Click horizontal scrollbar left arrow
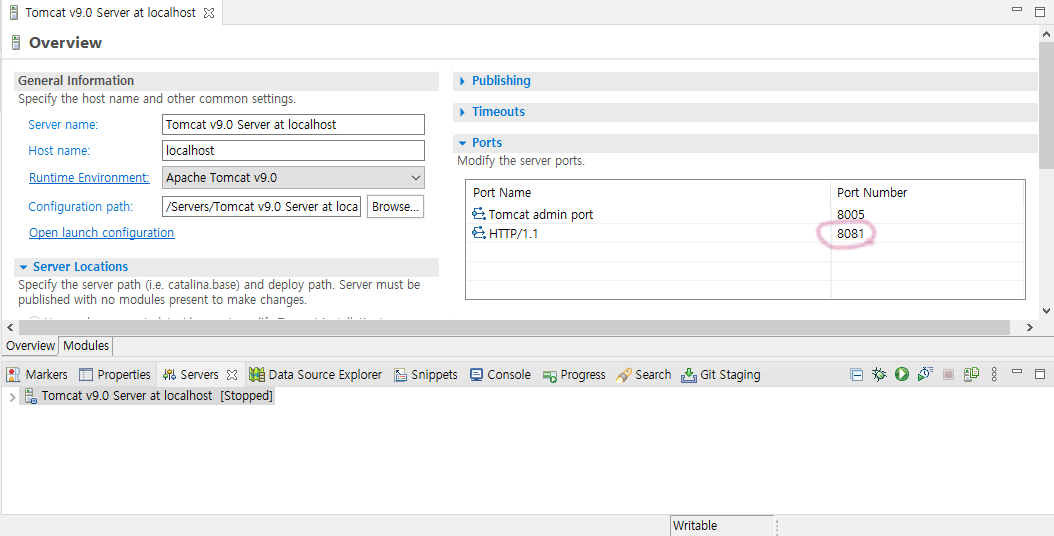 (10, 328)
